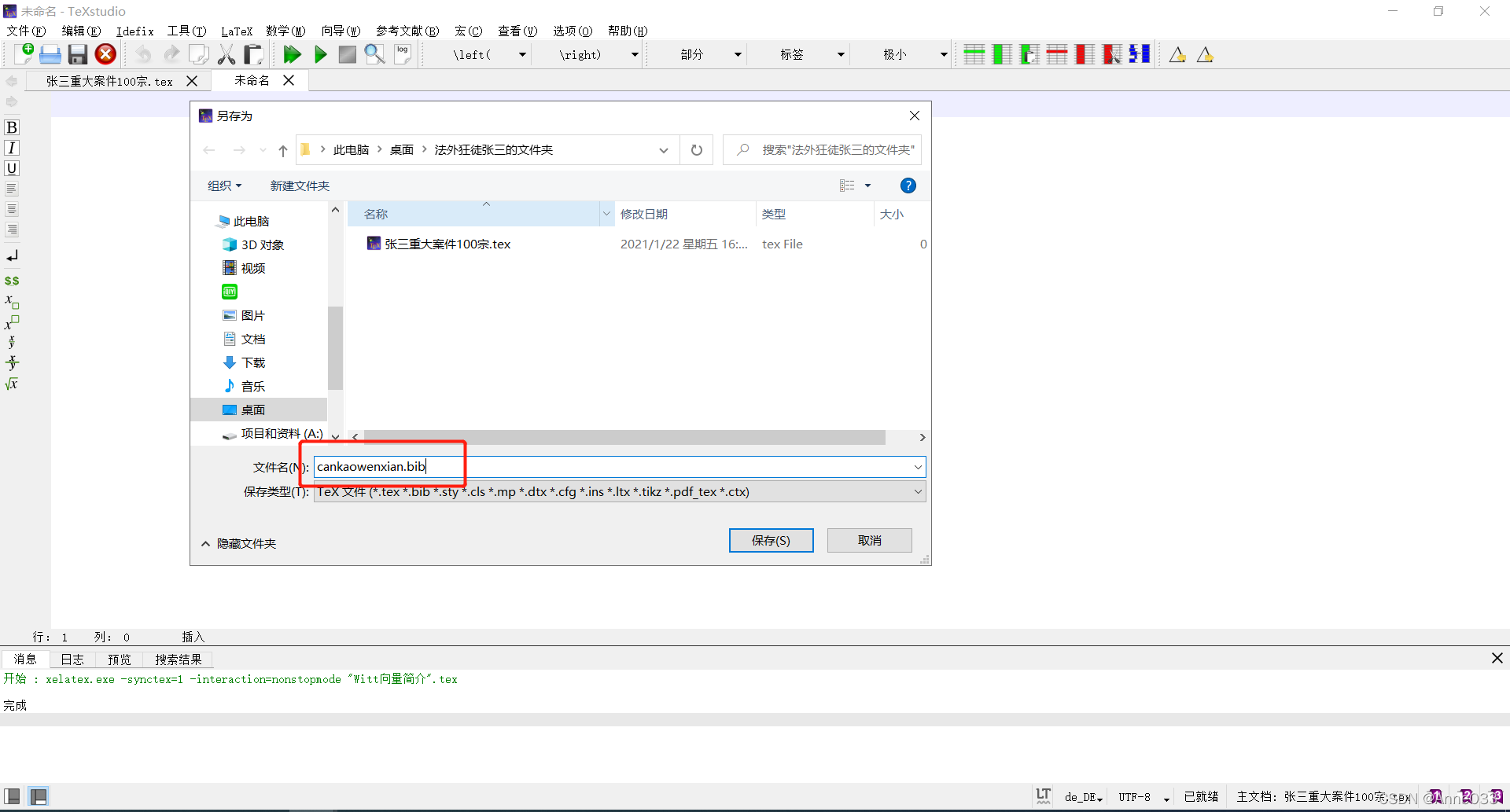
Task: Click the superscript sidebar icon
Action: point(12,322)
